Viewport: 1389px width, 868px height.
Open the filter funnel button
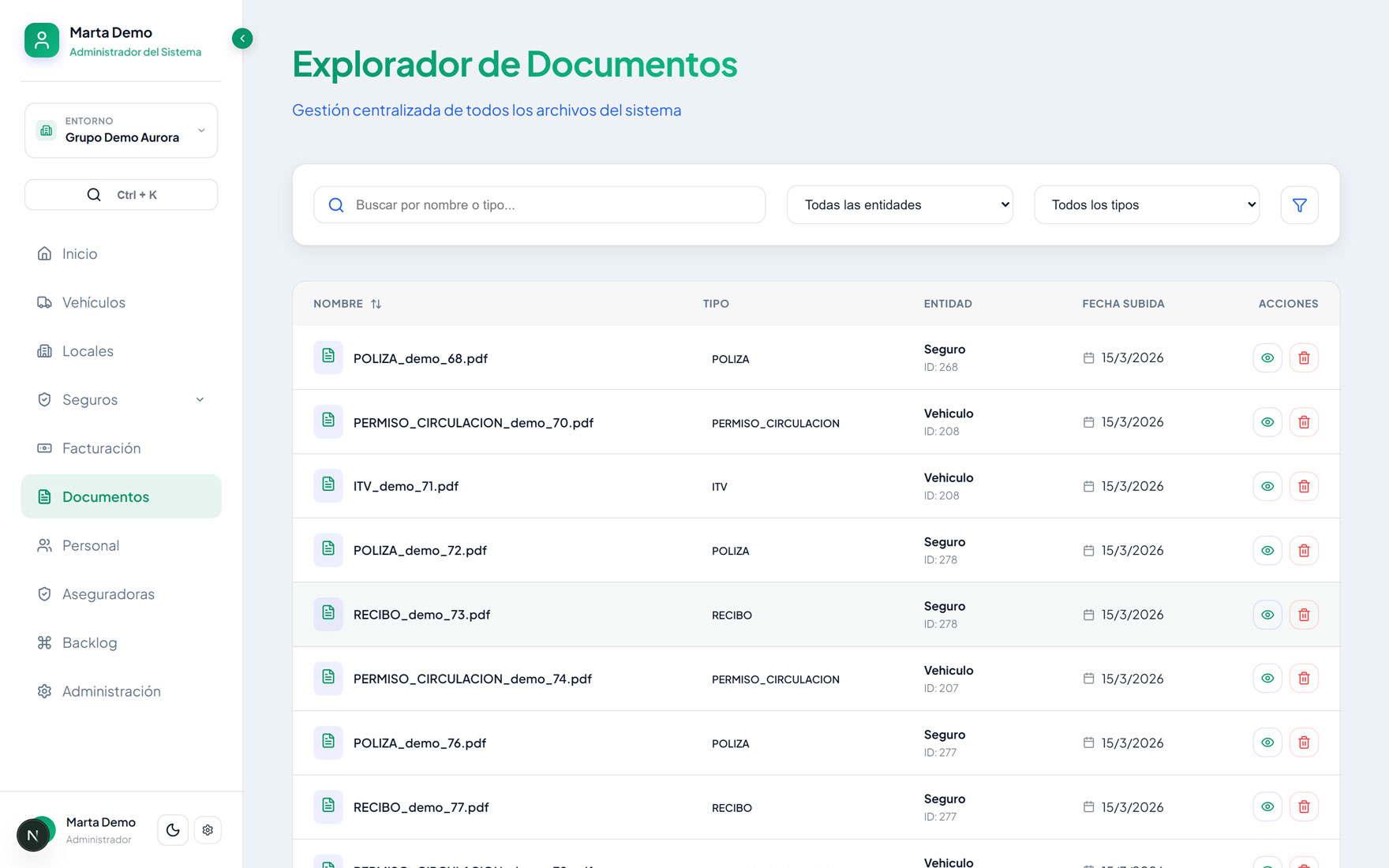click(1299, 205)
